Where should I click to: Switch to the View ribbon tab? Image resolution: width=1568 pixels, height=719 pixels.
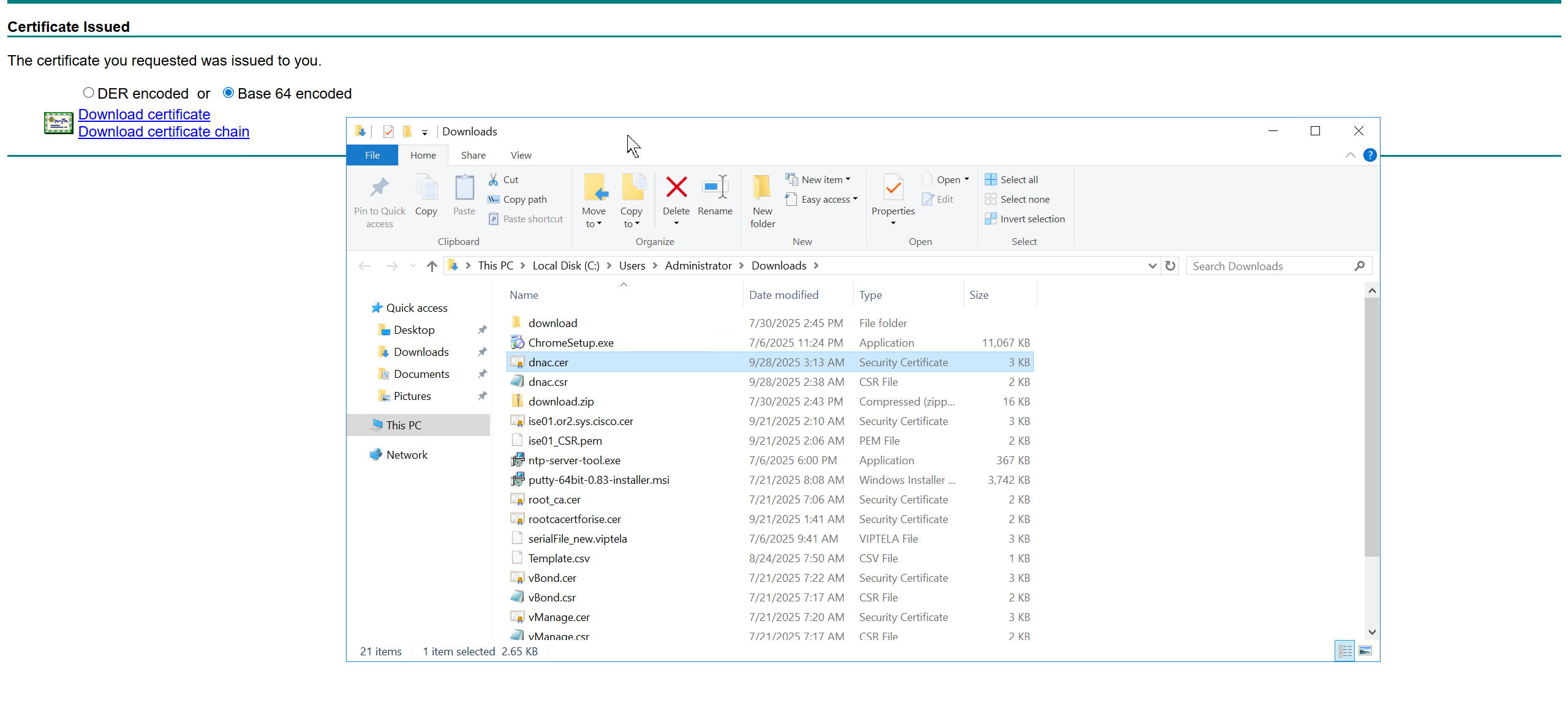521,155
